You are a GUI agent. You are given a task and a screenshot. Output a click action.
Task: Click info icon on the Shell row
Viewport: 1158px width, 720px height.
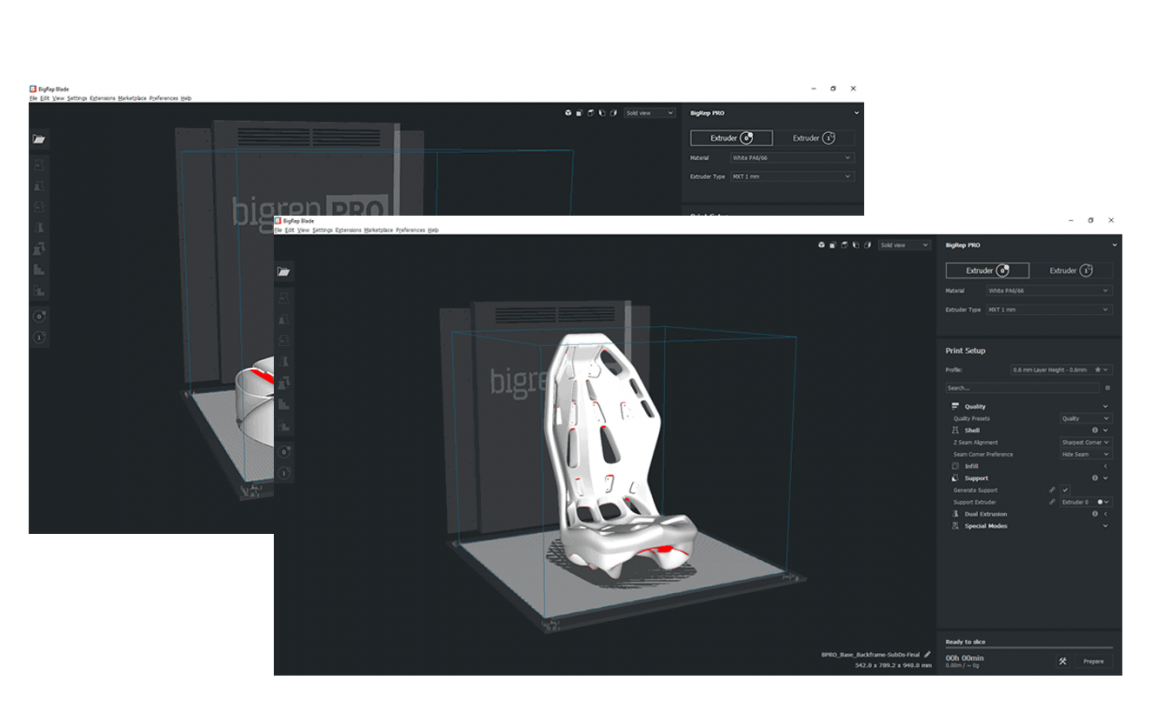click(1094, 430)
